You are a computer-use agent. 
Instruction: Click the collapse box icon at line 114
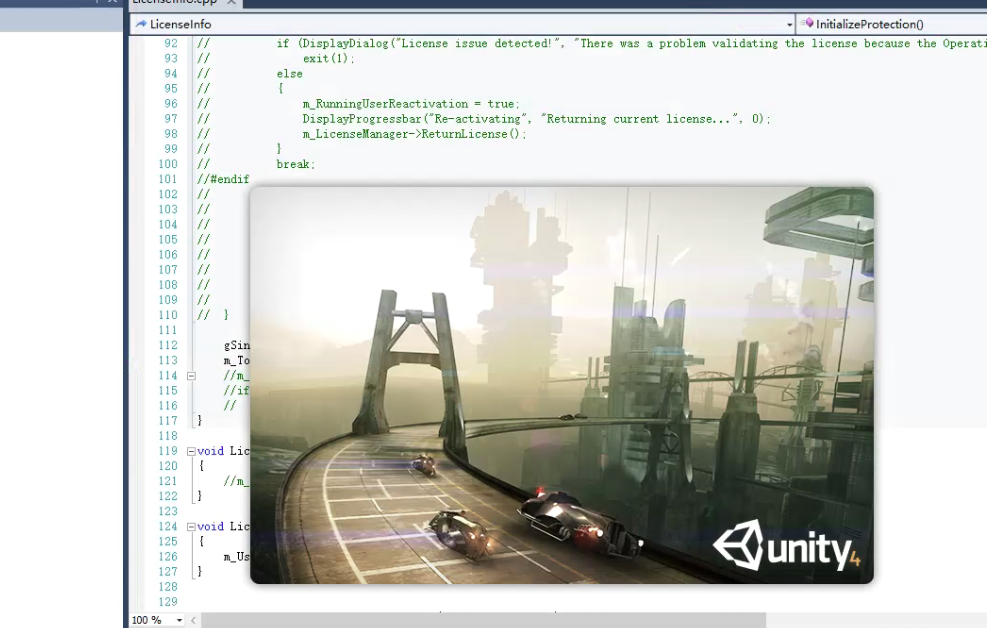click(x=190, y=375)
